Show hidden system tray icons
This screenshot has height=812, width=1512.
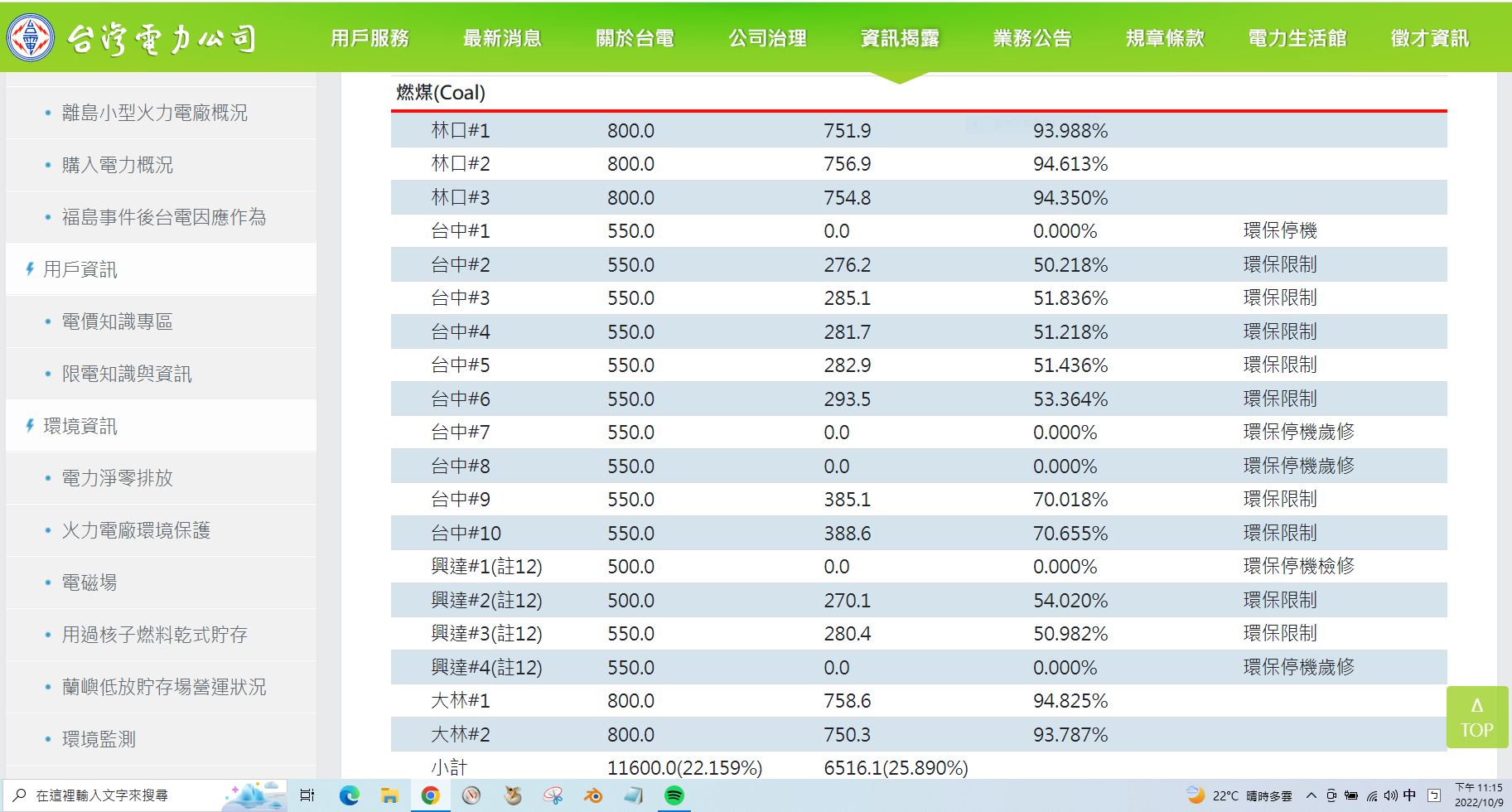[x=1311, y=795]
